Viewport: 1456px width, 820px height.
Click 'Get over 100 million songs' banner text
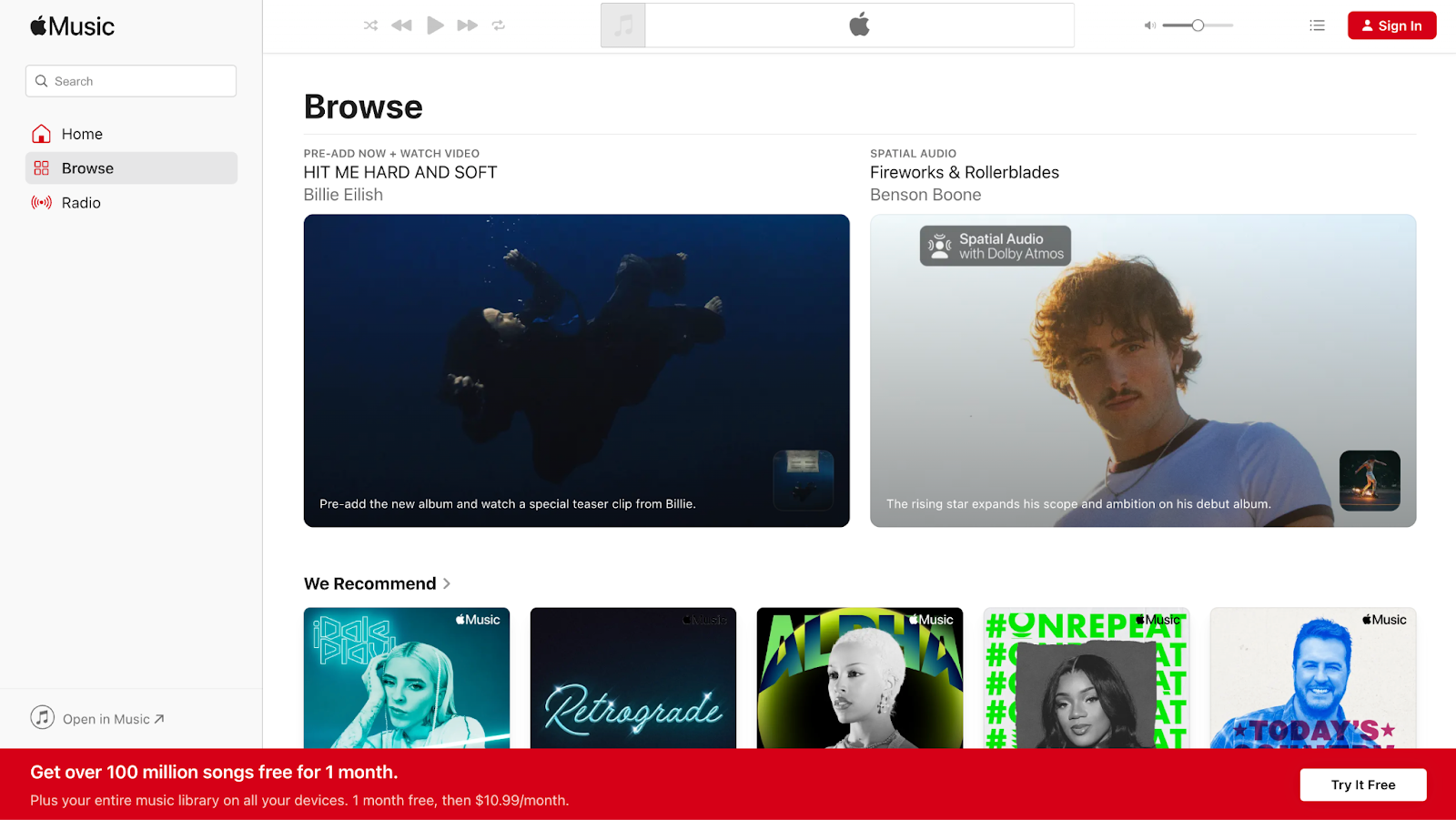214,772
